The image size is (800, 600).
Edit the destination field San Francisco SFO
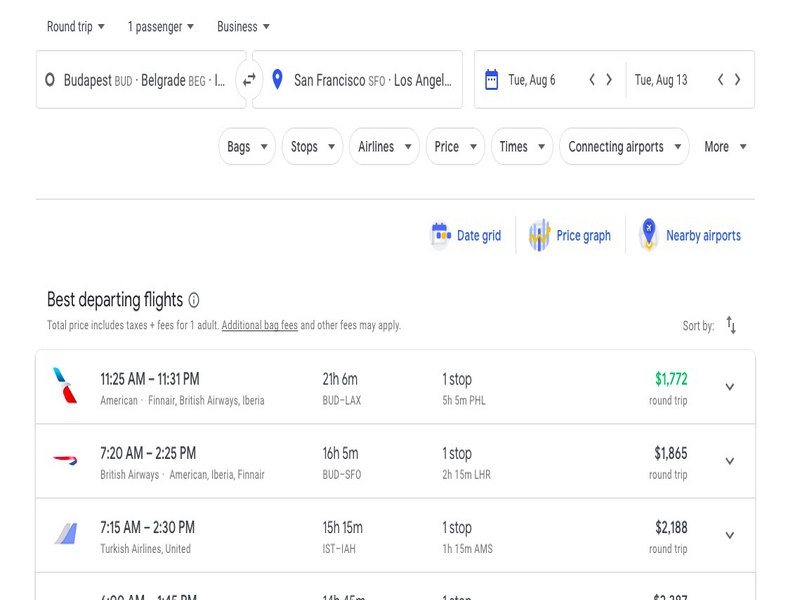point(357,80)
